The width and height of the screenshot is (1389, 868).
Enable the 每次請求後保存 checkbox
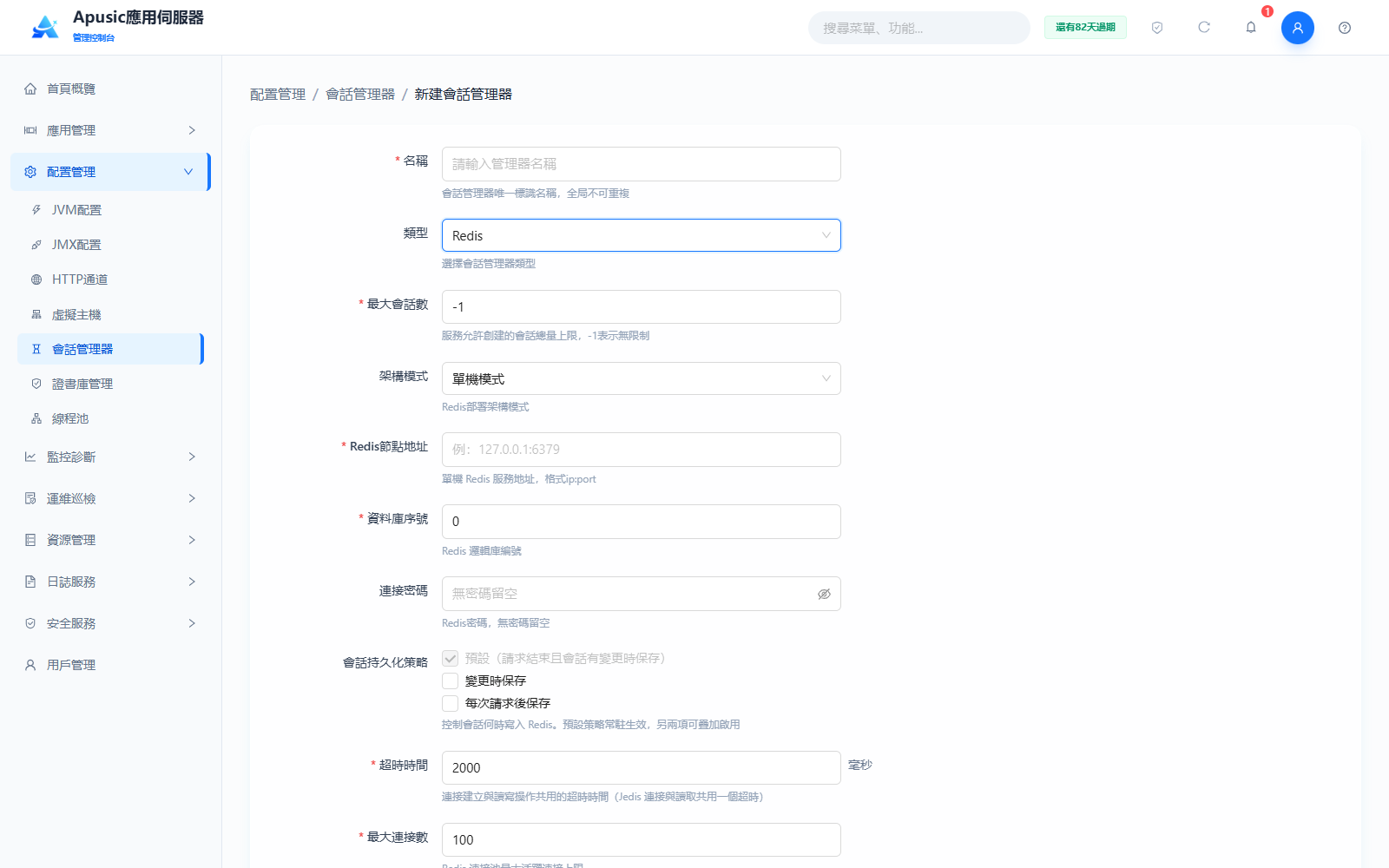pyautogui.click(x=450, y=703)
